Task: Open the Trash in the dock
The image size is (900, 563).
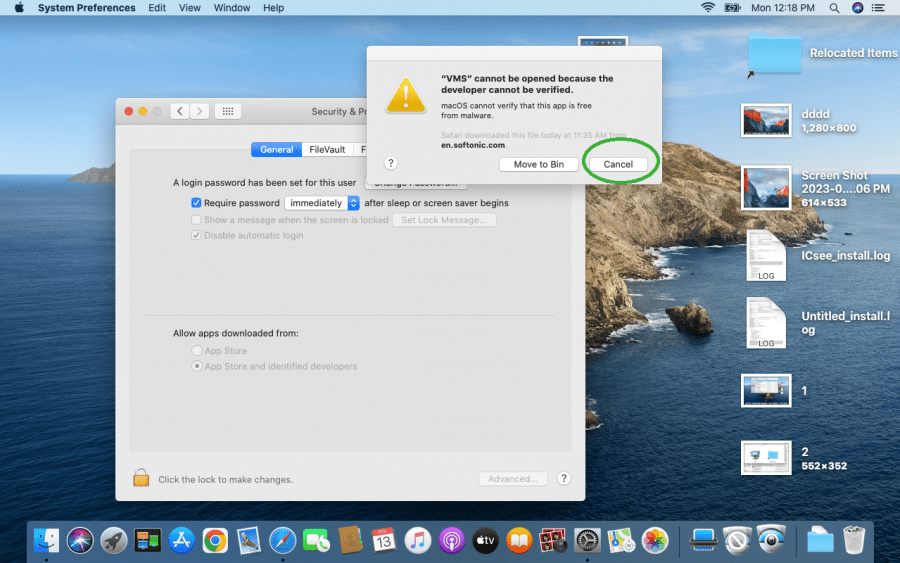Action: 854,541
